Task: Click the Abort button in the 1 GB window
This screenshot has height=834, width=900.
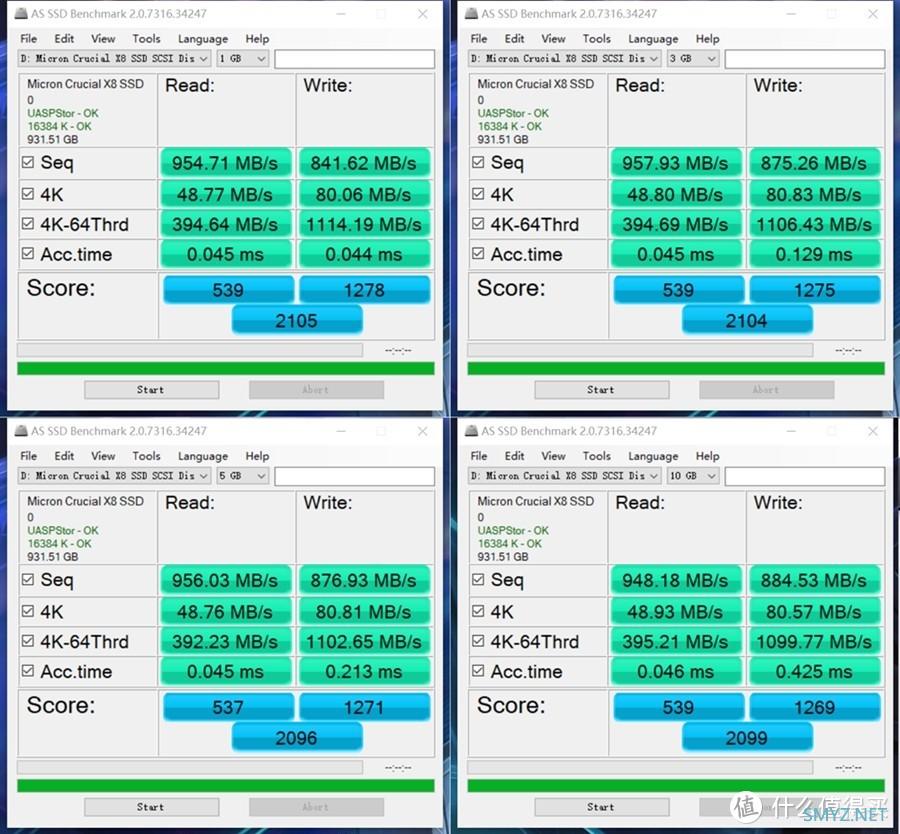Action: click(316, 390)
